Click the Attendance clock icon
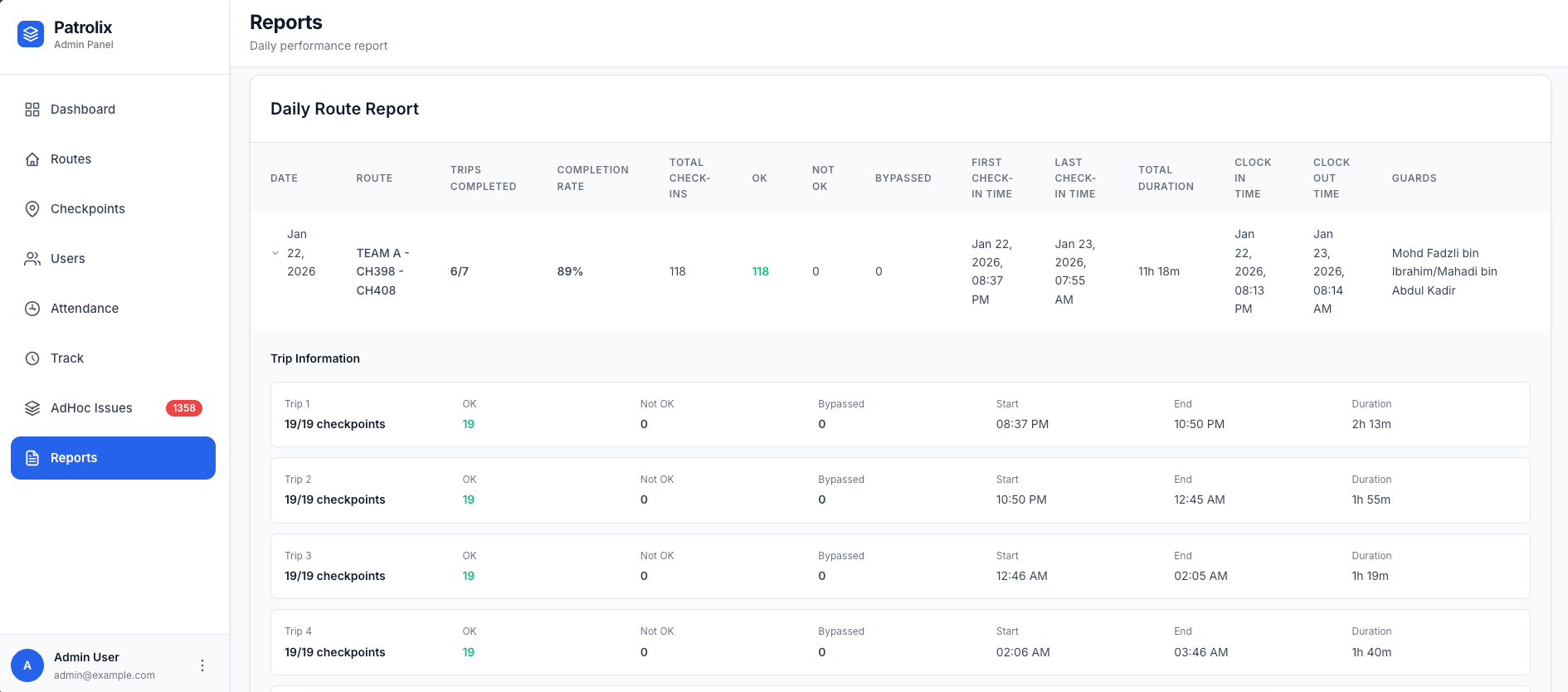 pos(32,309)
